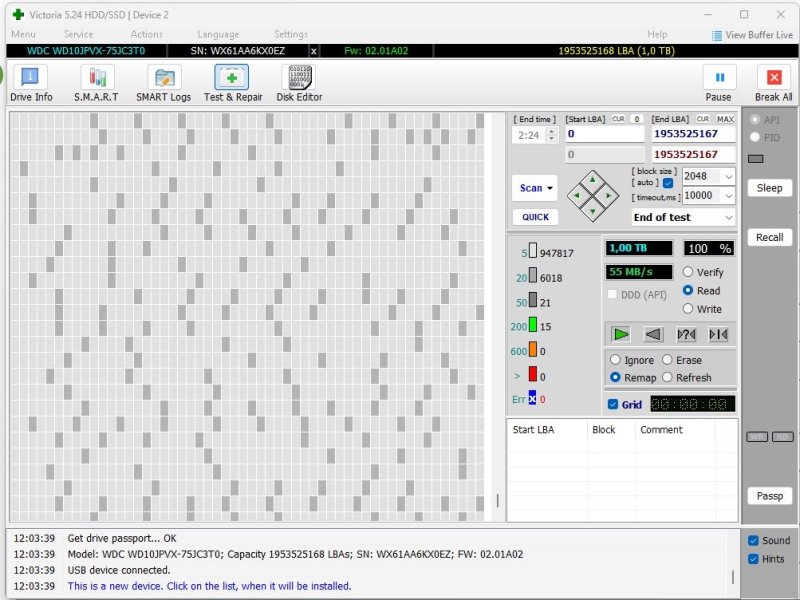The width and height of the screenshot is (800, 600).
Task: Open the Actions menu
Action: (x=146, y=33)
